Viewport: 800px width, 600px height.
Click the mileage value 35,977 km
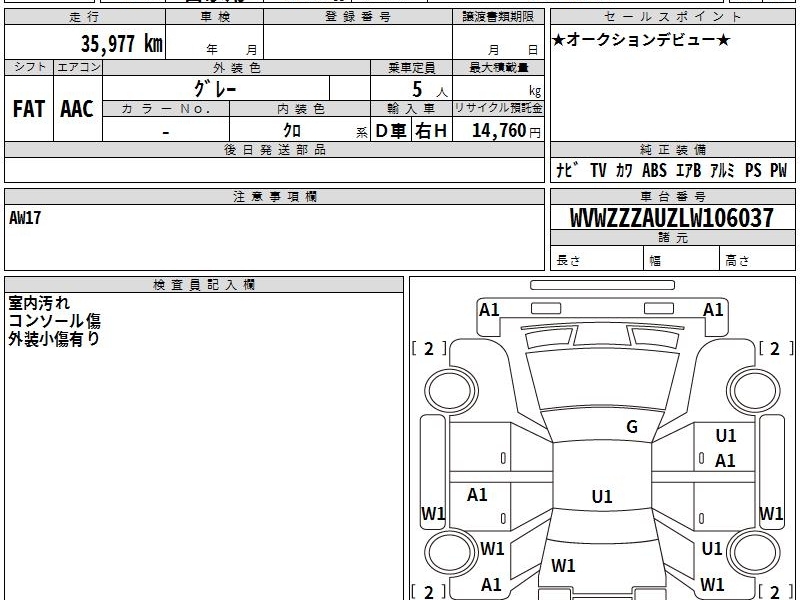(x=121, y=44)
